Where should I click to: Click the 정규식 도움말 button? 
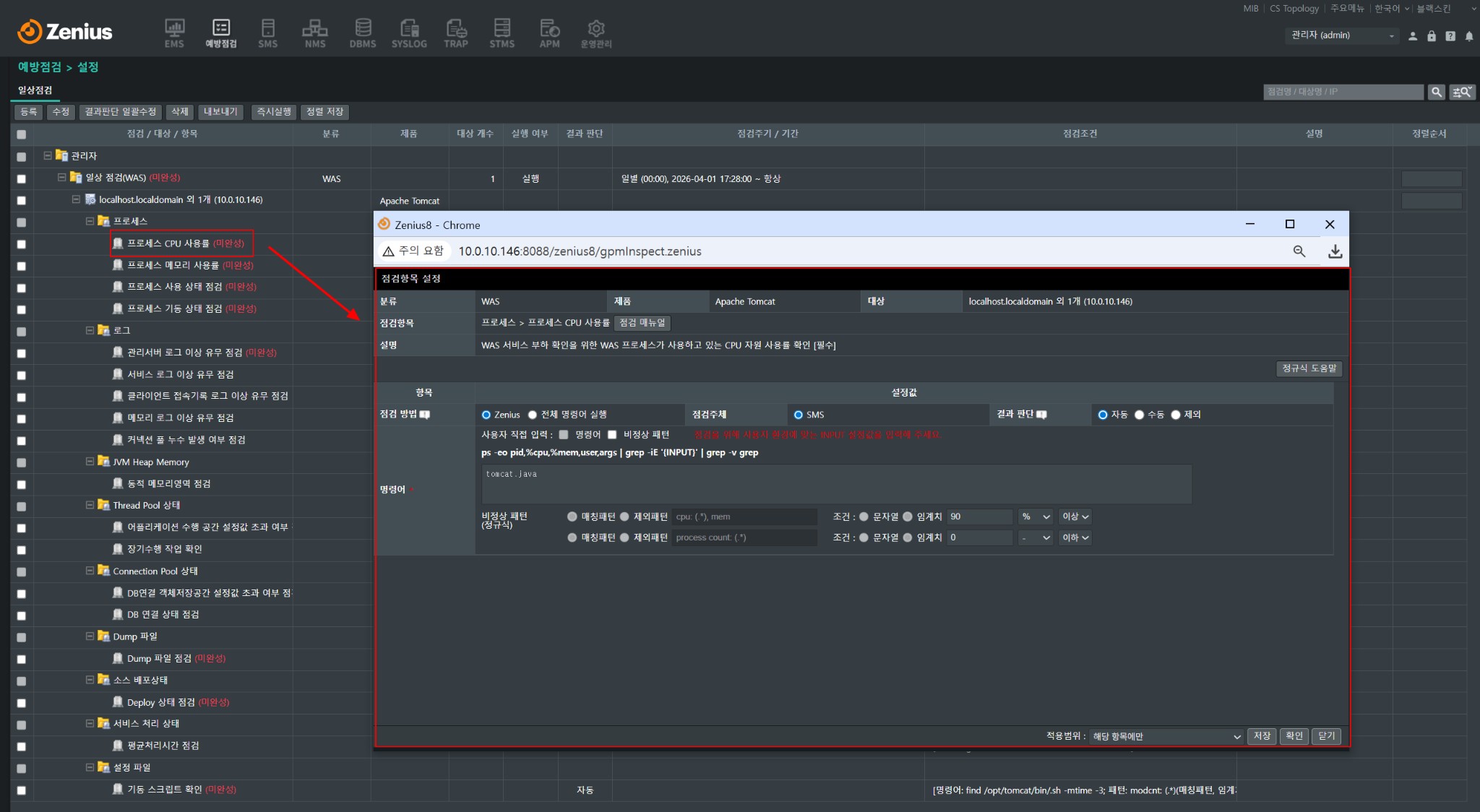(x=1309, y=368)
